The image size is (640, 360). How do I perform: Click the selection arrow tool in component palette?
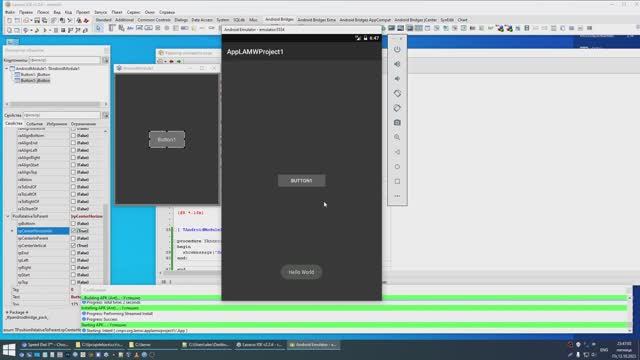point(99,28)
